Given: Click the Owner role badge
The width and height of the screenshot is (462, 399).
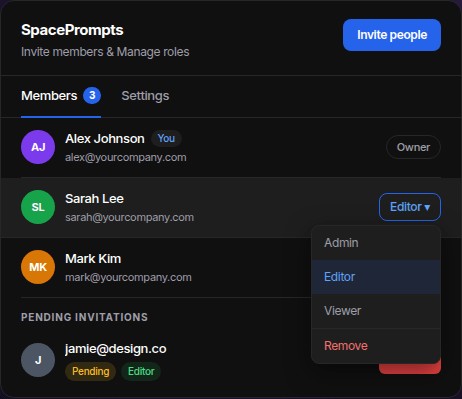Looking at the screenshot, I should click(x=413, y=147).
